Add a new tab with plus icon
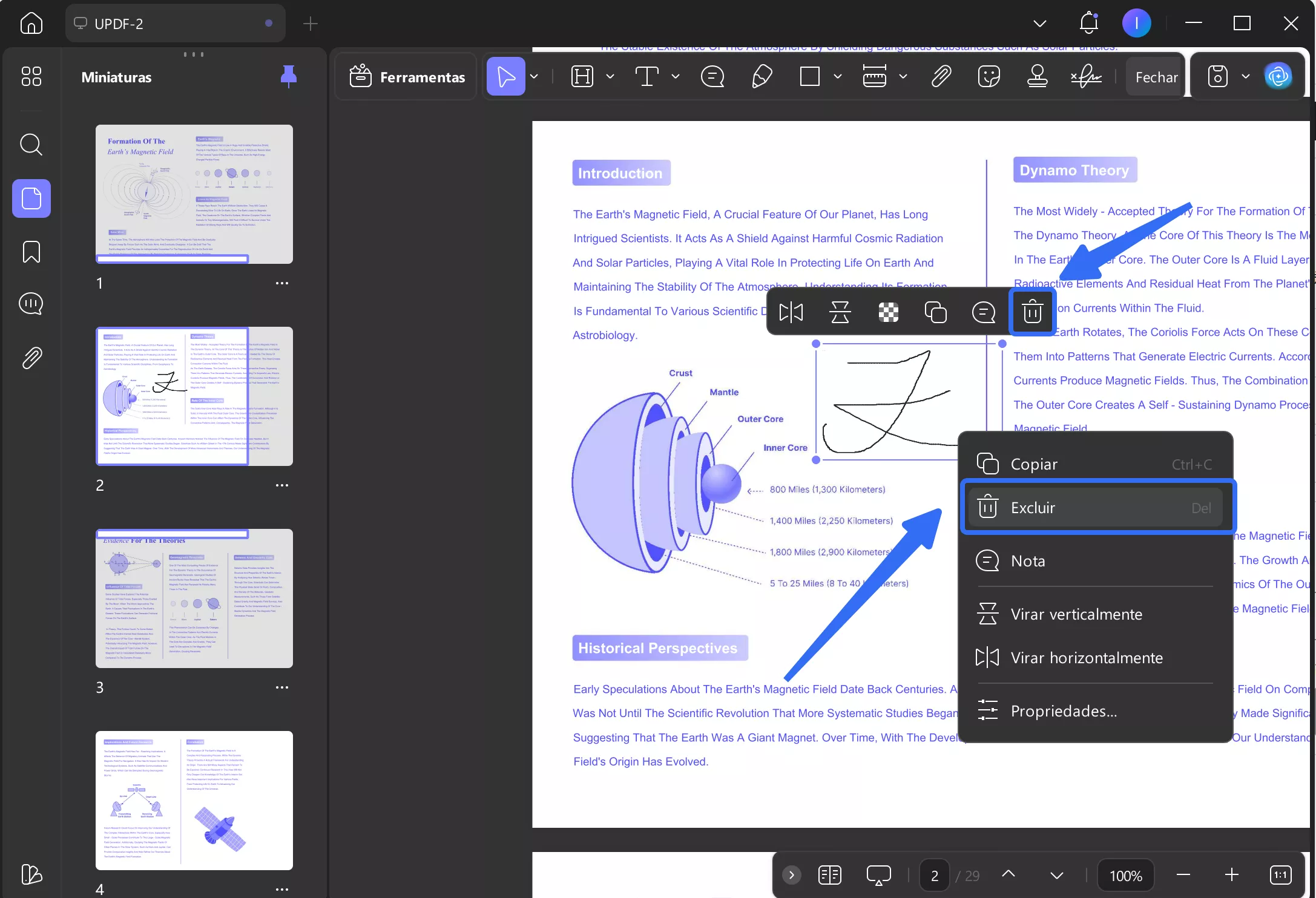This screenshot has height=898, width=1316. 311,24
